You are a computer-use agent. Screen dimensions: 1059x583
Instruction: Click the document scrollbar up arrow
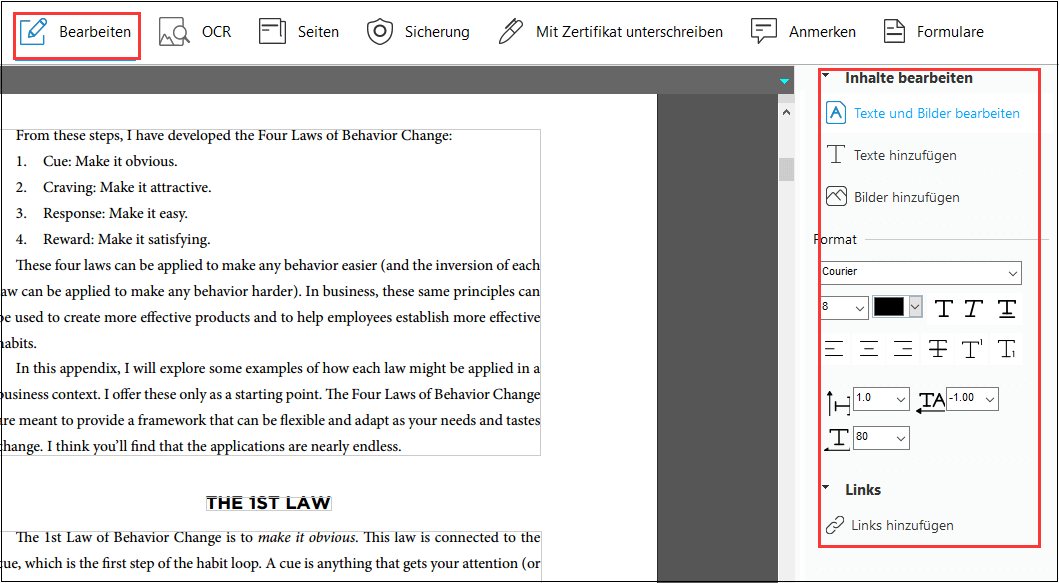(786, 113)
